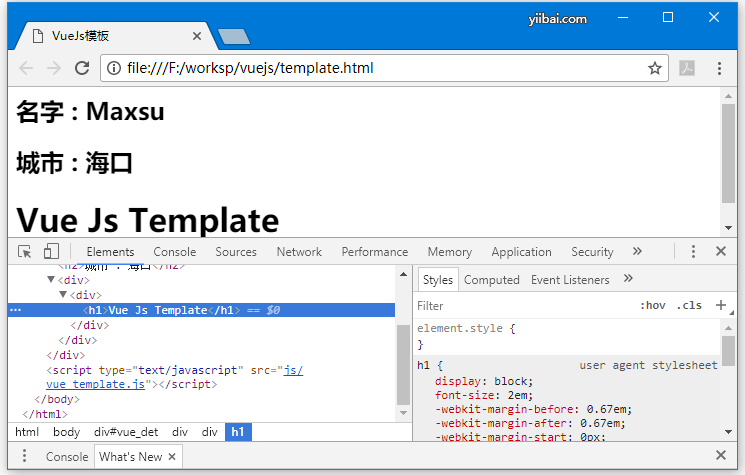Close the What's New drawer tab
The height and width of the screenshot is (475, 745).
click(x=172, y=457)
